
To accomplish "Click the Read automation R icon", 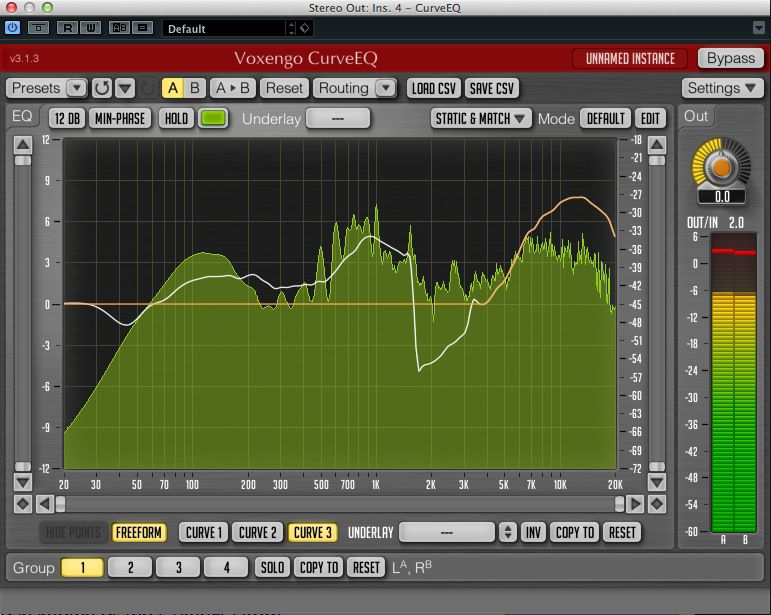I will tap(66, 29).
